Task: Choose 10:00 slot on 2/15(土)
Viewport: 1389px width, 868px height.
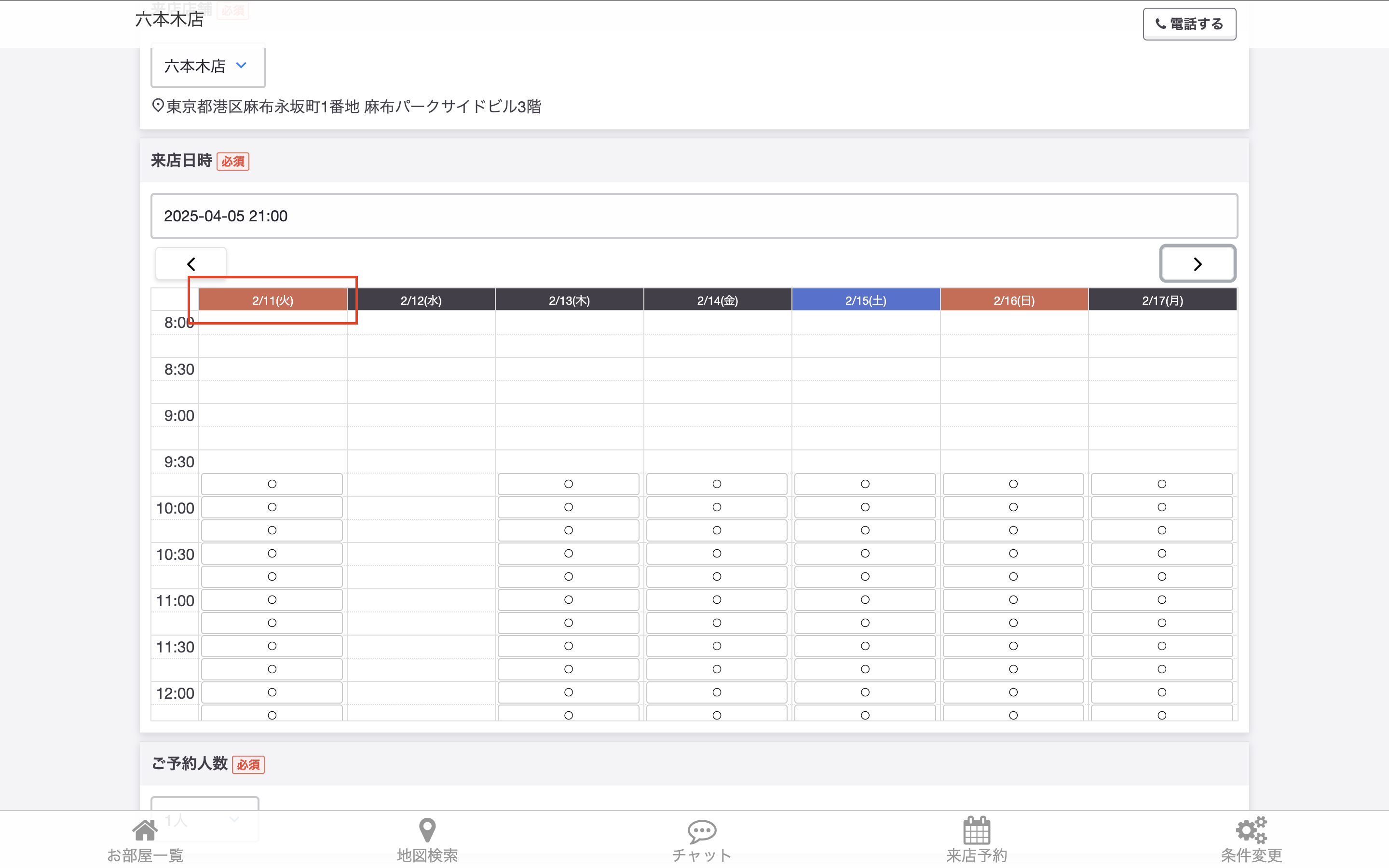Action: click(865, 507)
